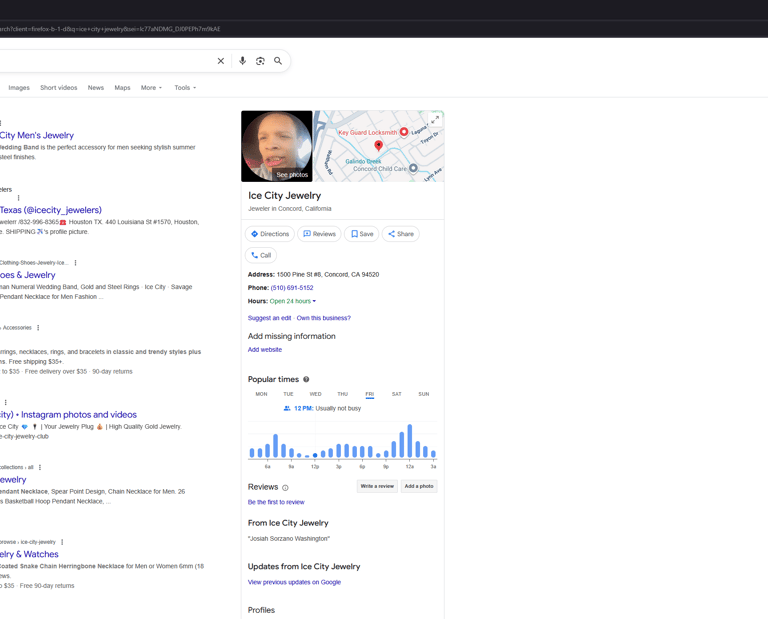Click the address text 1500 Pine St #8

328,274
